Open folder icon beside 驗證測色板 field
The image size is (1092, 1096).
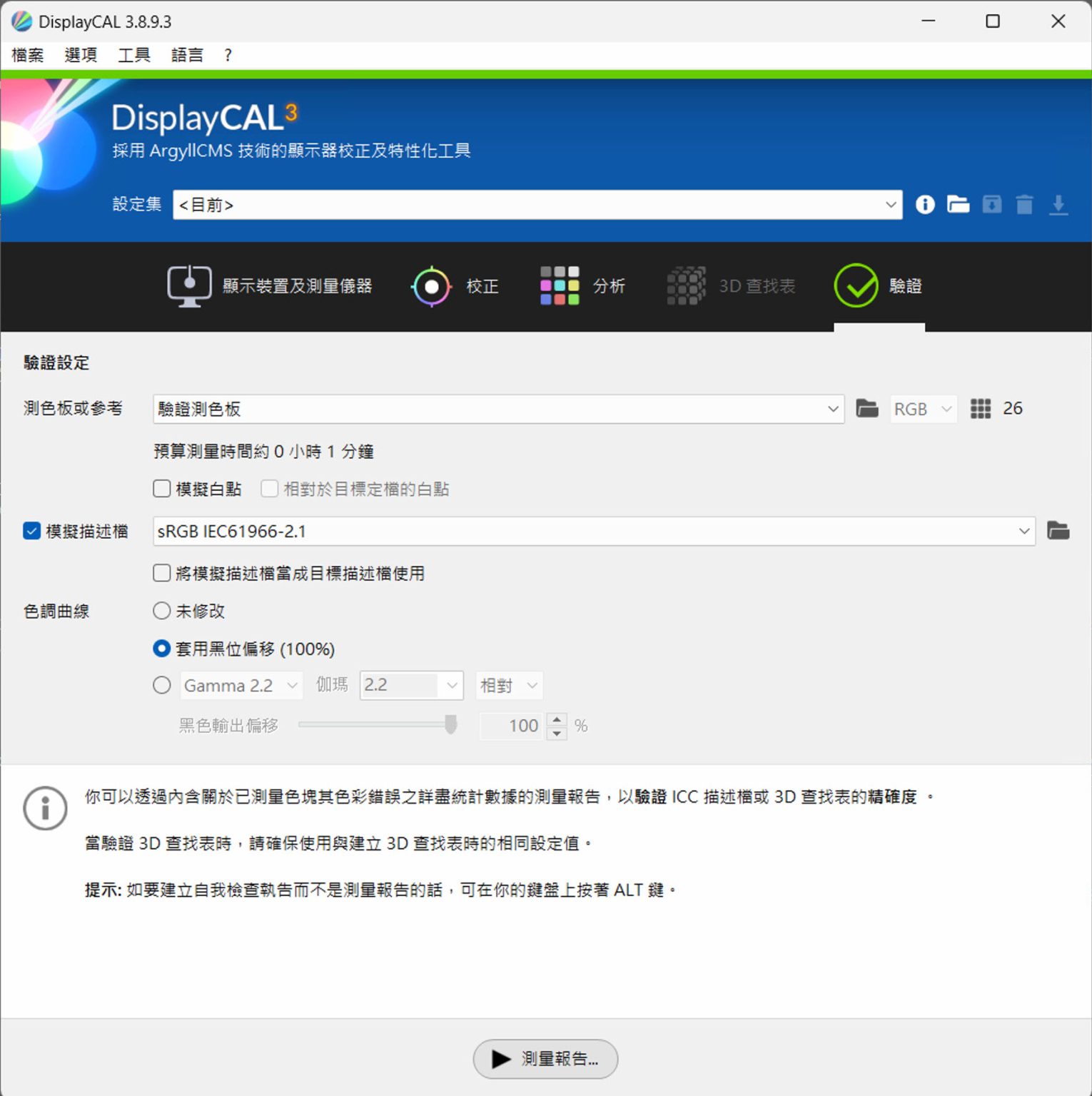[866, 408]
